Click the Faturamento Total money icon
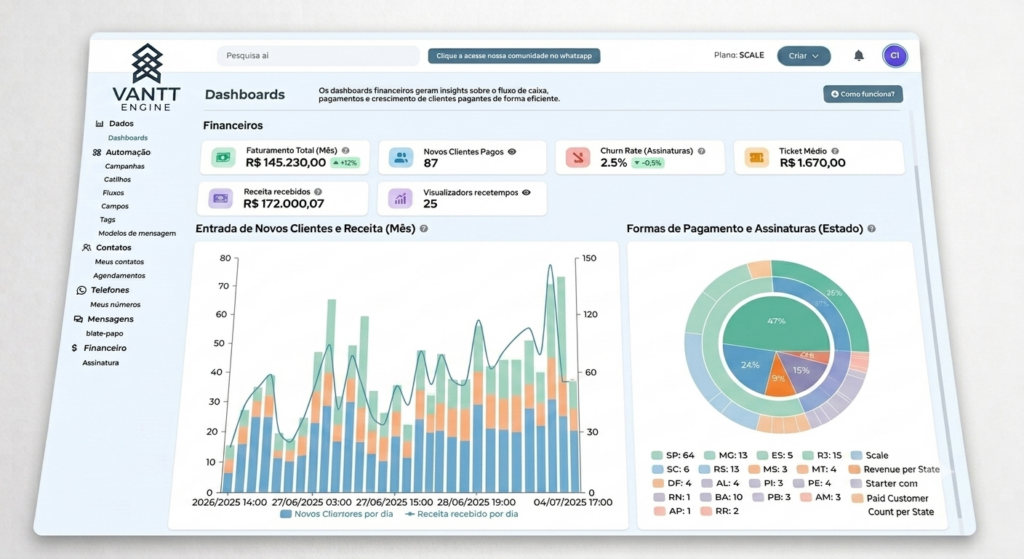Image resolution: width=1024 pixels, height=559 pixels. (223, 157)
